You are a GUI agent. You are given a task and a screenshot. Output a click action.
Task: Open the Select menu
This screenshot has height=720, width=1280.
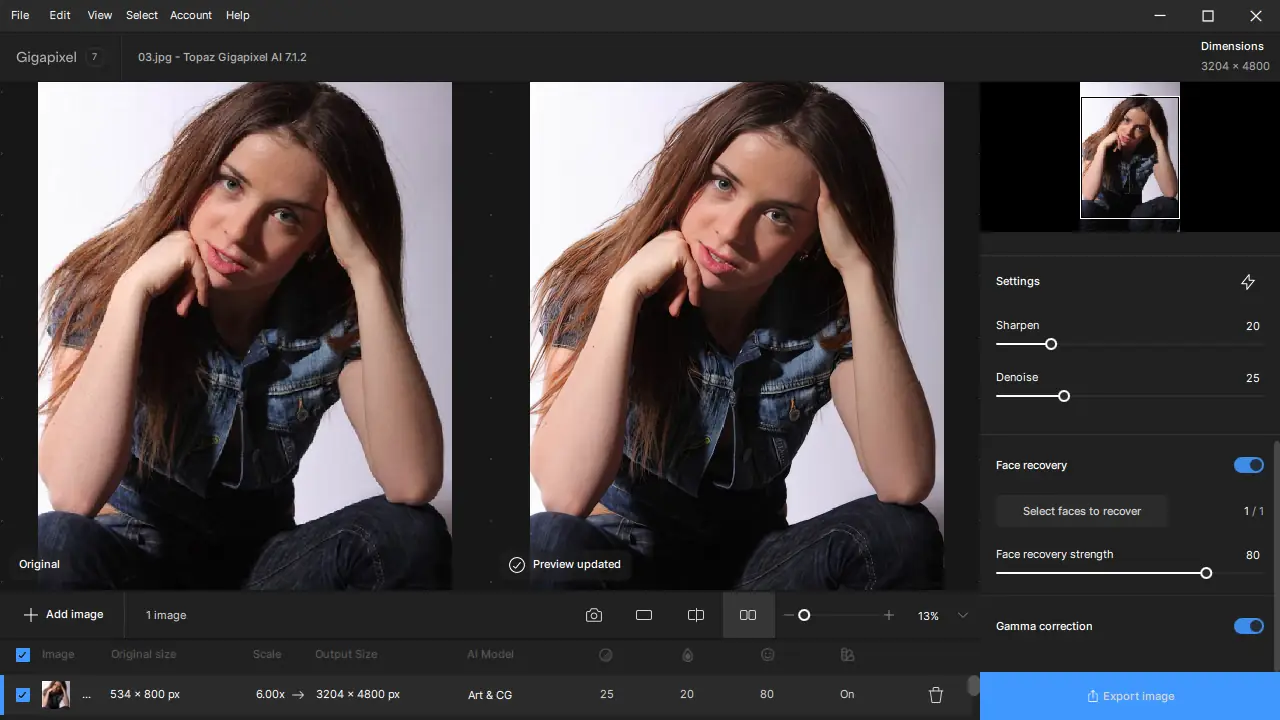coord(142,15)
